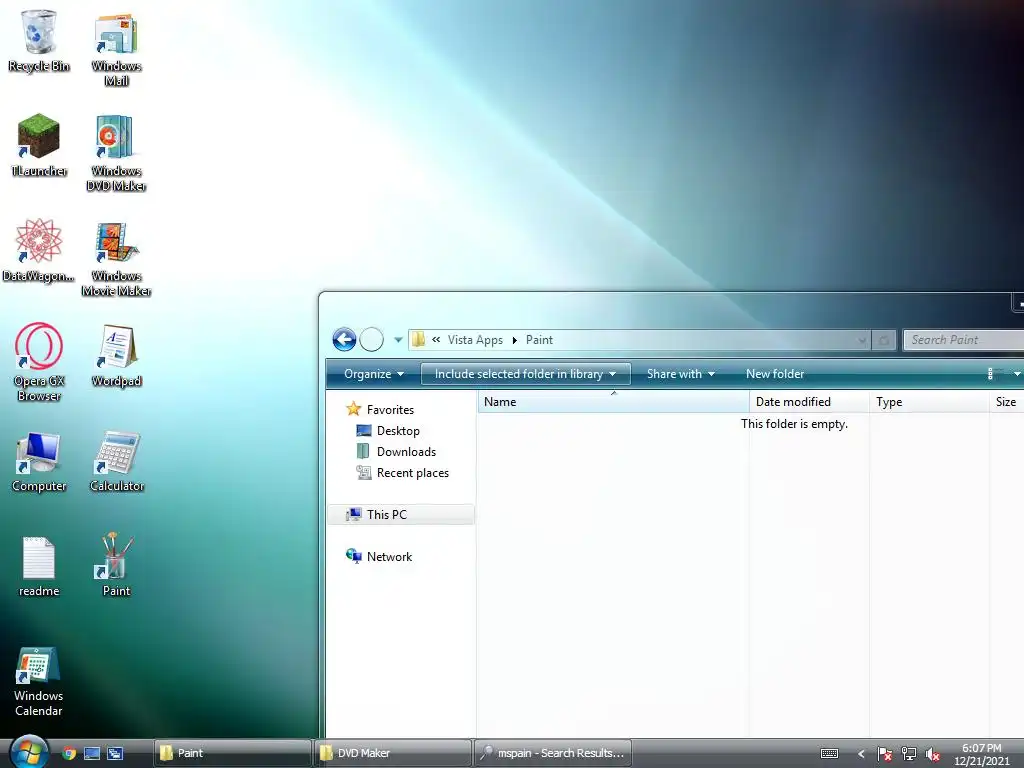The width and height of the screenshot is (1024, 768).
Task: Switch to Paint taskbar window
Action: click(x=232, y=753)
